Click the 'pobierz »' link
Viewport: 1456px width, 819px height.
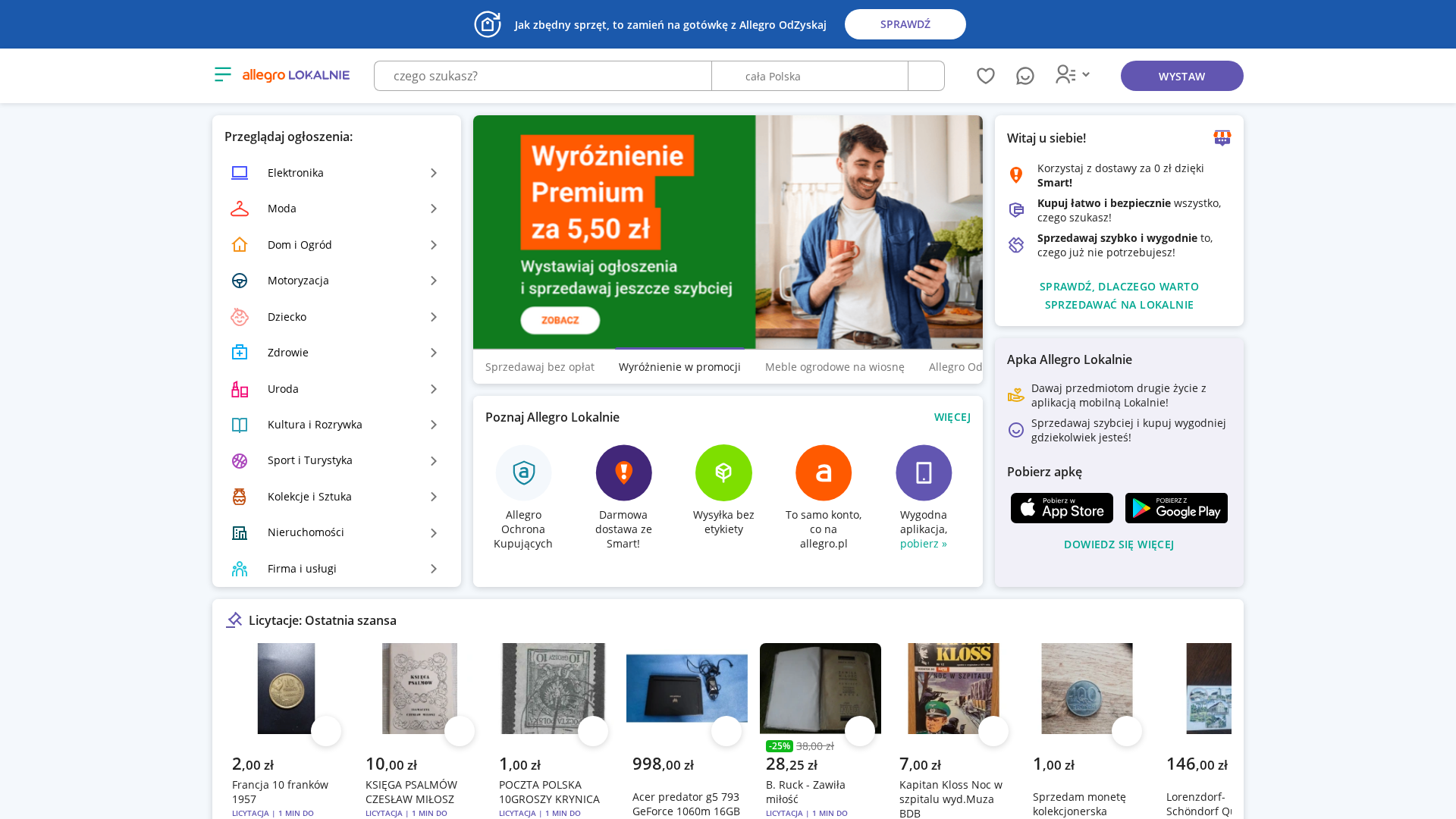pos(924,544)
